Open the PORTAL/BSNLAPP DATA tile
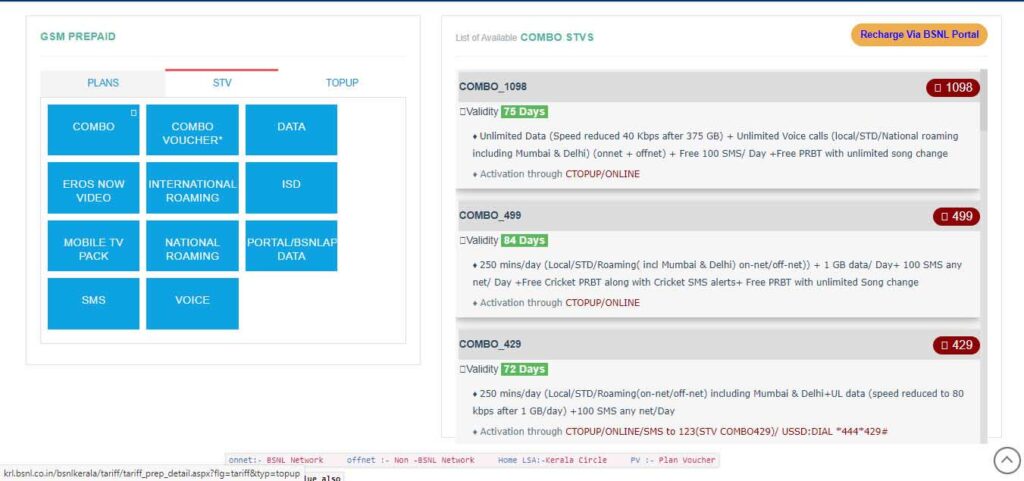This screenshot has width=1024, height=481. point(291,245)
